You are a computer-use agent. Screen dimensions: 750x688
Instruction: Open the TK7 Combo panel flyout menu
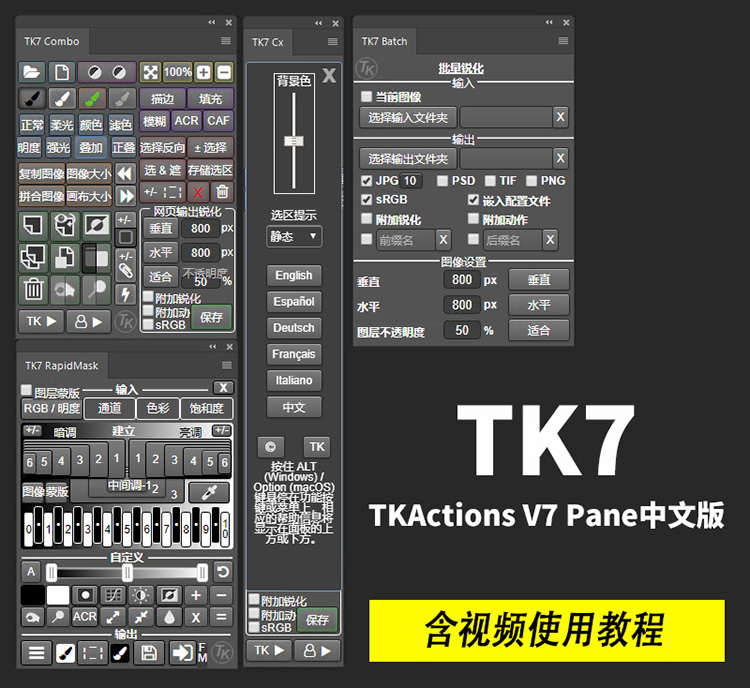(226, 41)
